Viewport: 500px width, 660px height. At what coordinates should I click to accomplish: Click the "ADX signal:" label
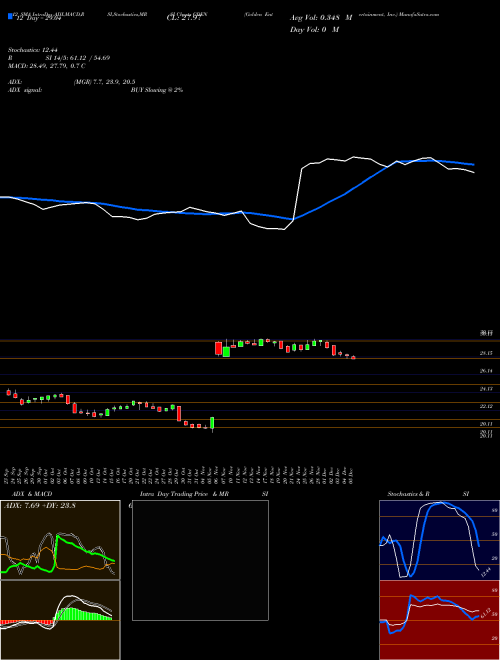(25, 90)
